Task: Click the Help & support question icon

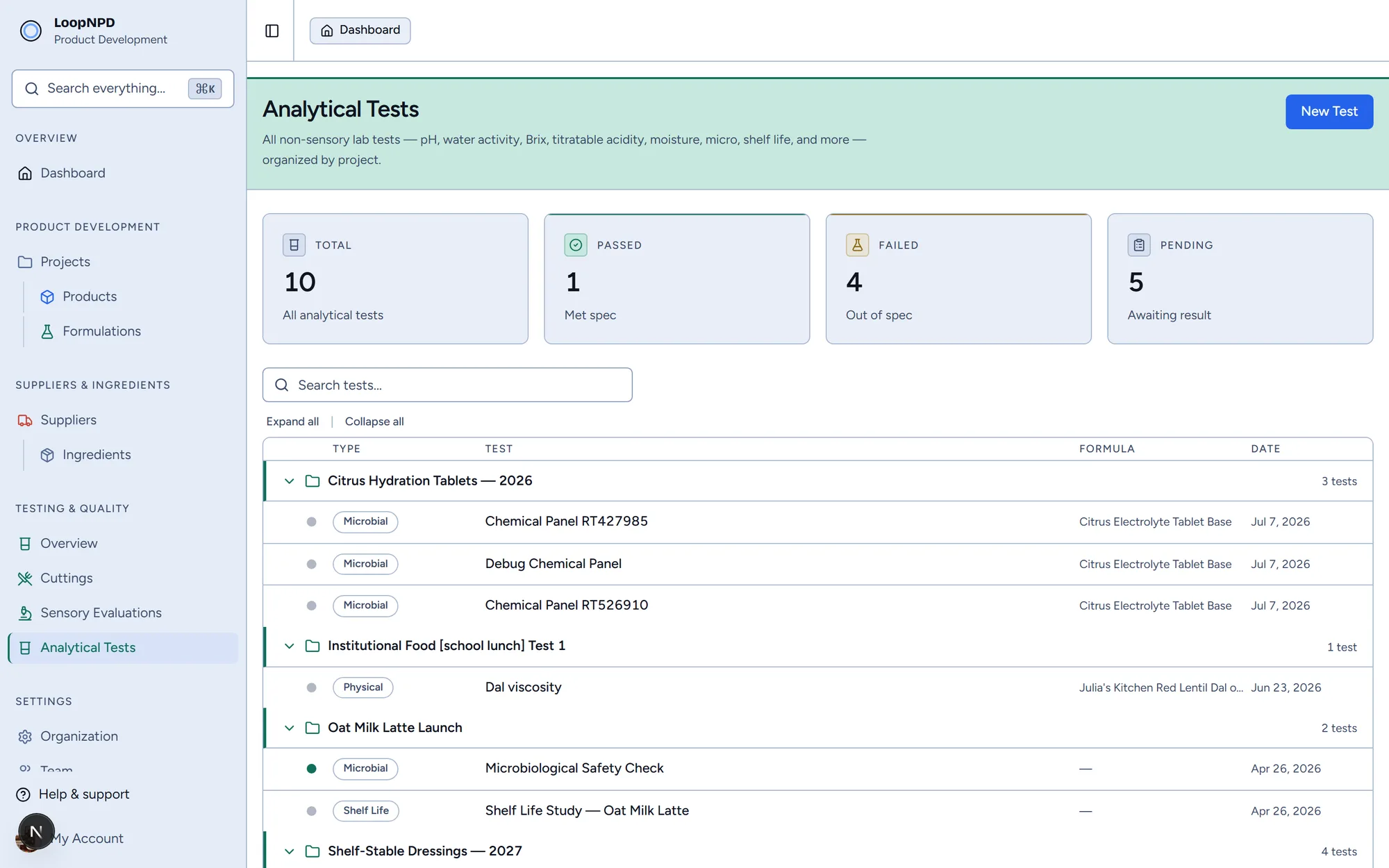Action: click(23, 794)
